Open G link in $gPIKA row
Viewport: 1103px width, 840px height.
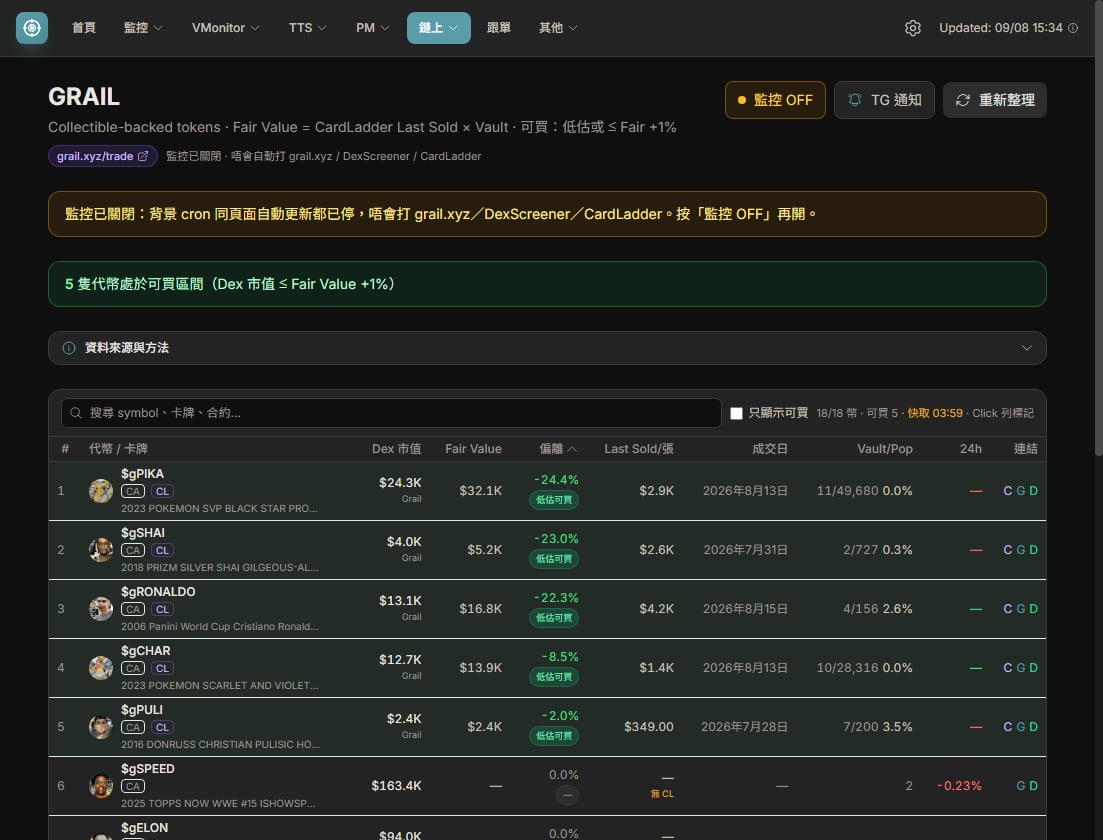point(1021,490)
